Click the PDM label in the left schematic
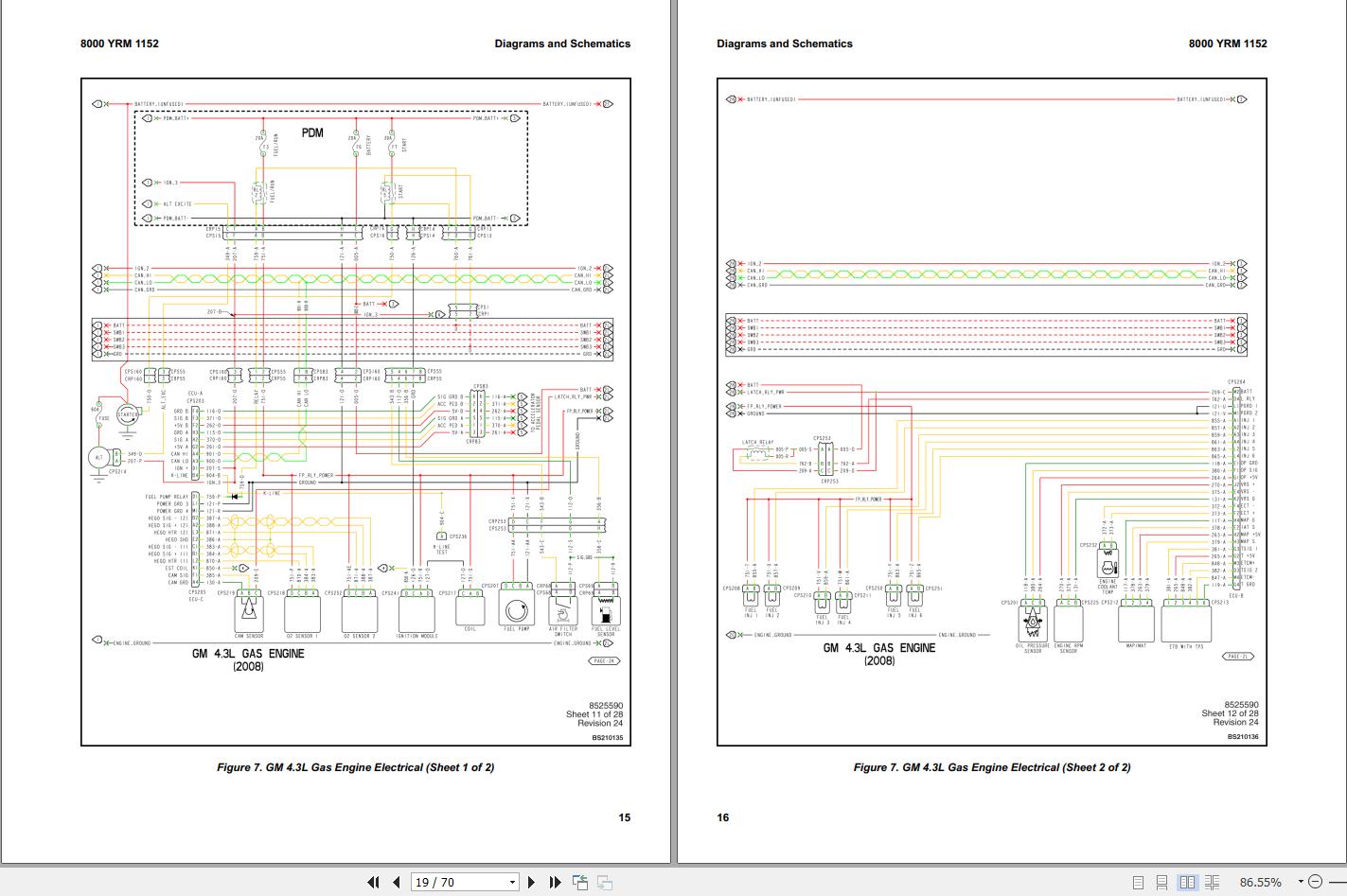This screenshot has height=896, width=1347. (312, 133)
